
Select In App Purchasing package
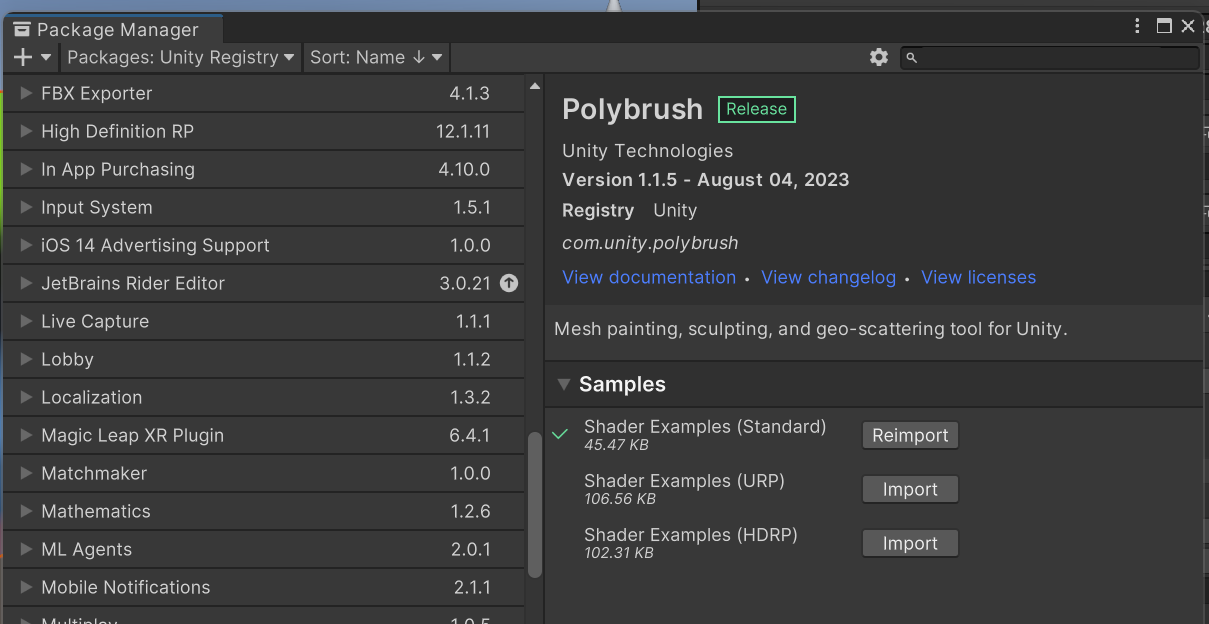click(264, 169)
